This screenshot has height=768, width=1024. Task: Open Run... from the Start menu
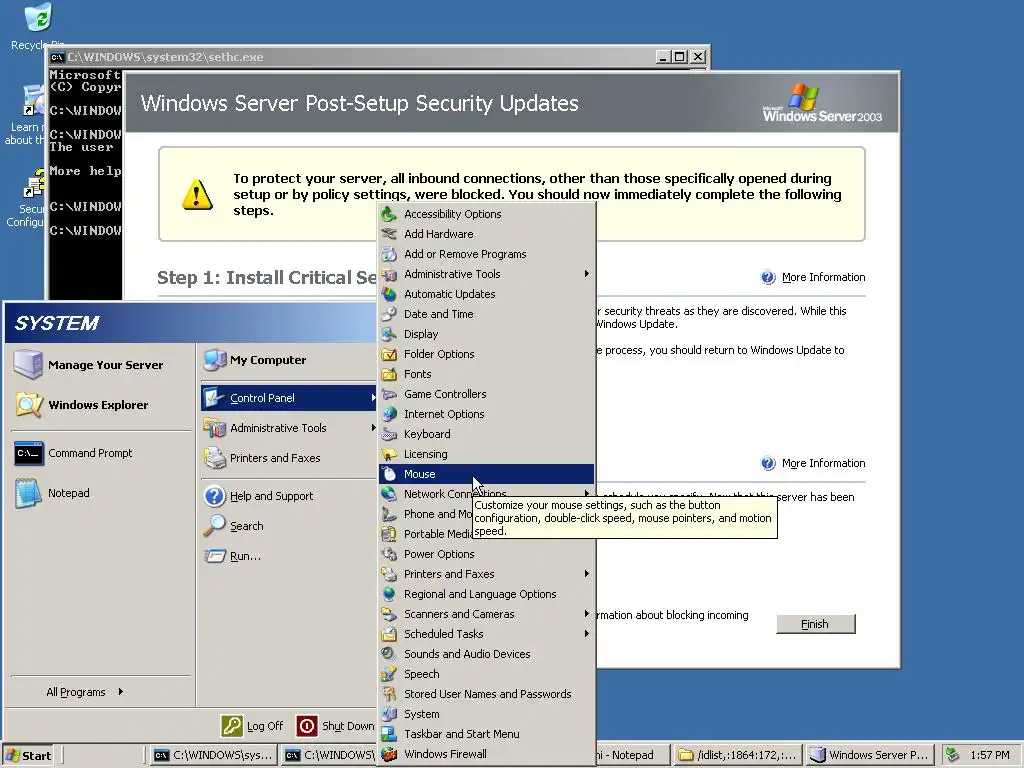[289, 556]
